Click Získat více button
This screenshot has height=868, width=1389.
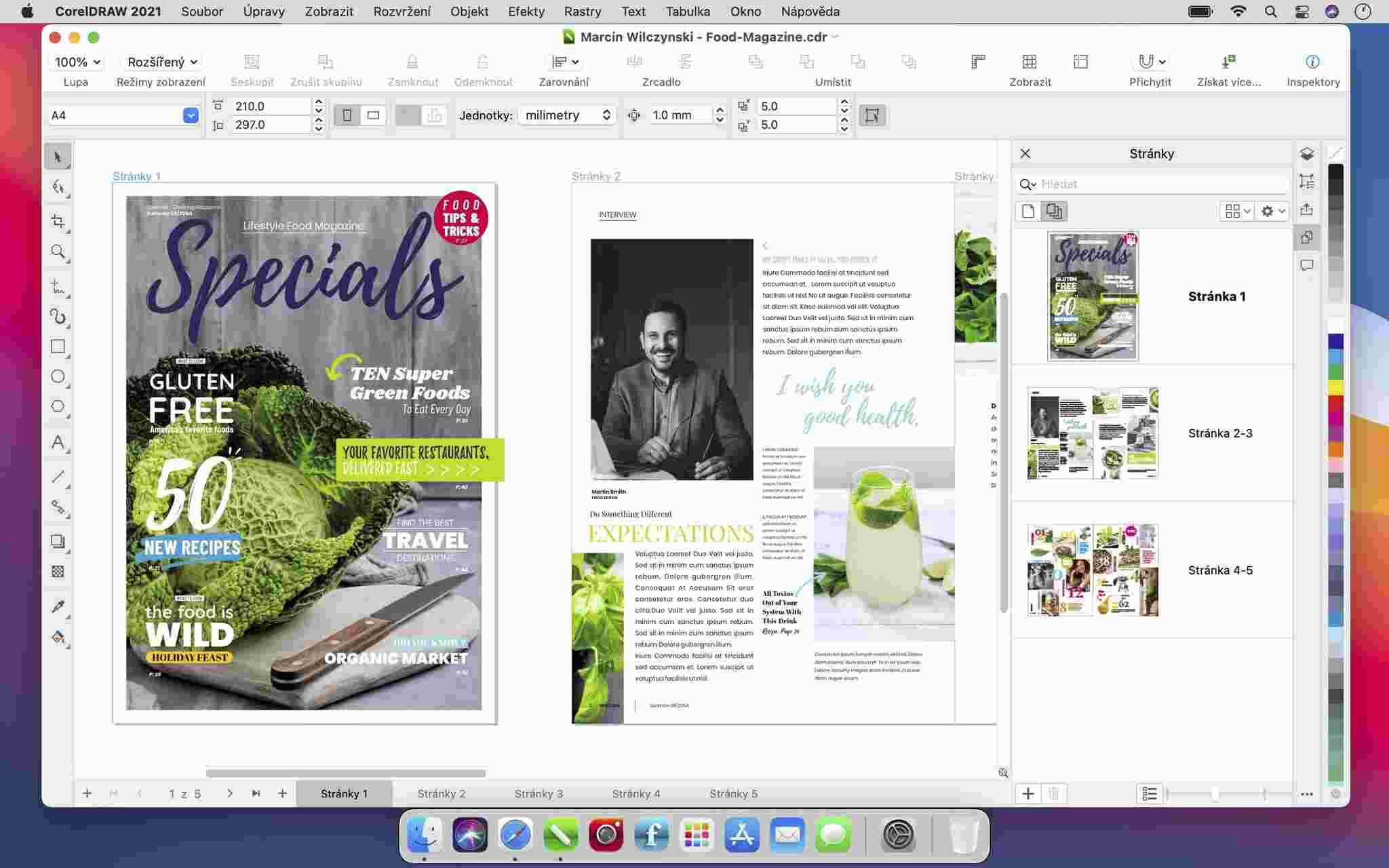pyautogui.click(x=1228, y=62)
